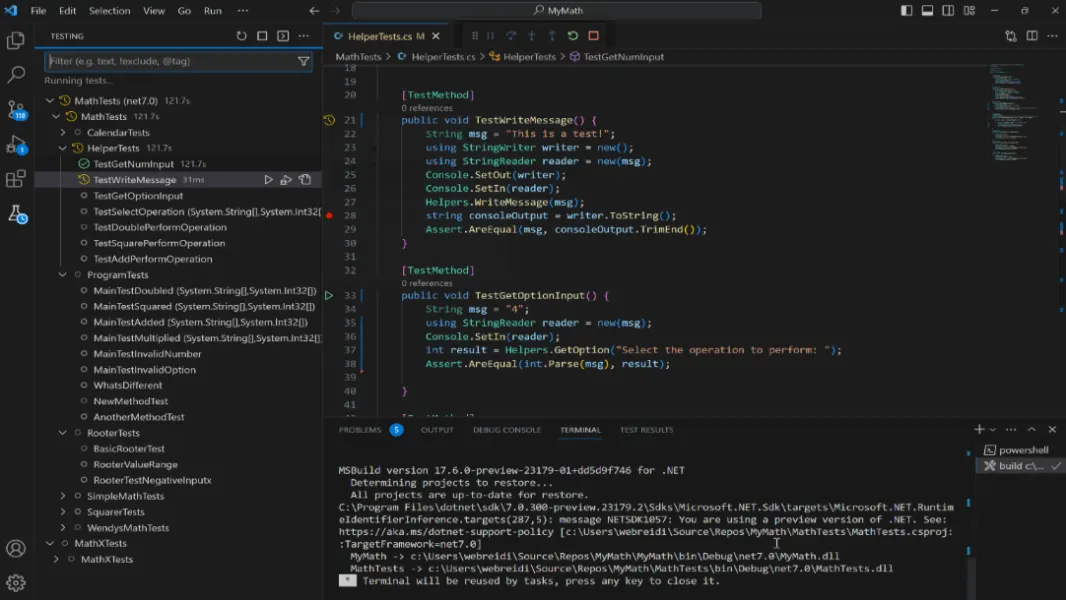Add new terminal with plus icon
This screenshot has height=600, width=1066.
click(979, 429)
